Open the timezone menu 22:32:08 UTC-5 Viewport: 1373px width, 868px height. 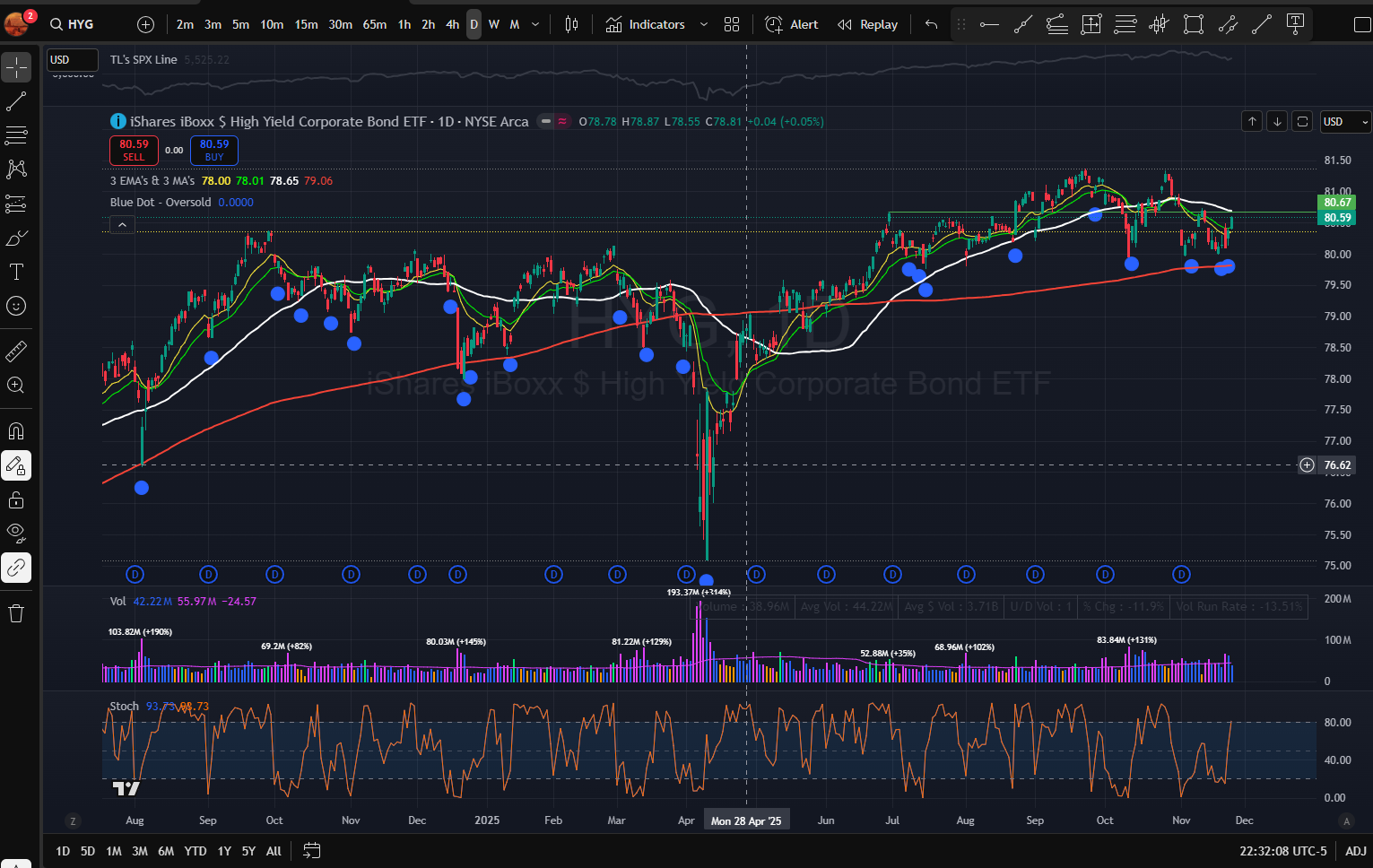(x=1282, y=851)
